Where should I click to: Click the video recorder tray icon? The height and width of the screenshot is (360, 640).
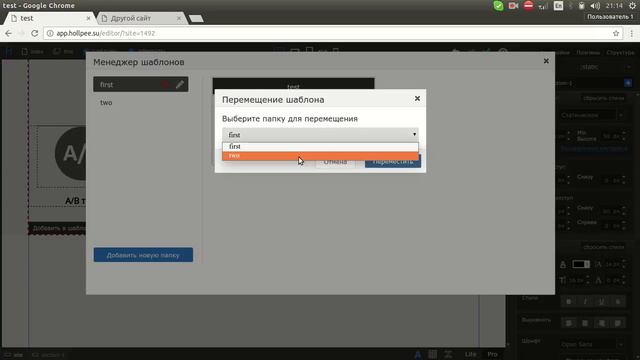513,6
